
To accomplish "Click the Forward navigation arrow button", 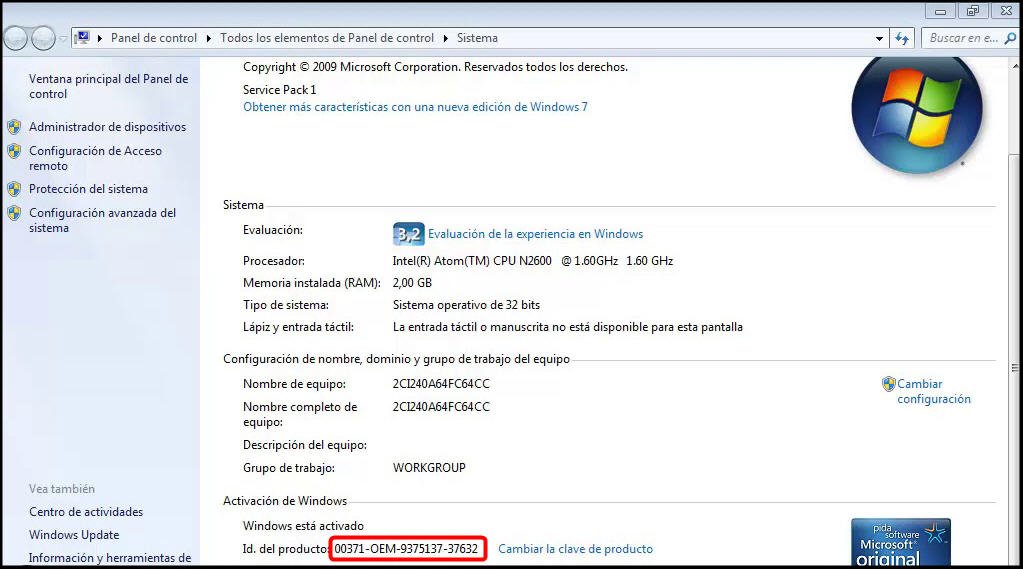I will (x=44, y=38).
